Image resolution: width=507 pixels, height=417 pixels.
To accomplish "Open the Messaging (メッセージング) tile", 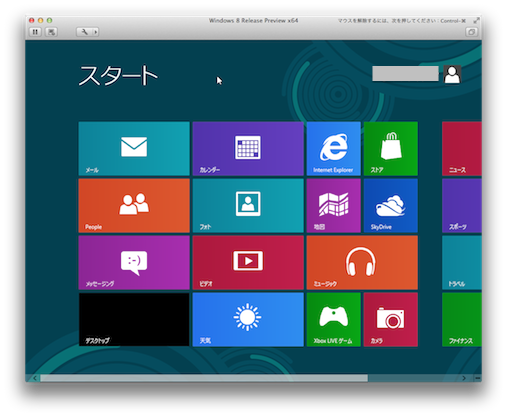I will 134,263.
